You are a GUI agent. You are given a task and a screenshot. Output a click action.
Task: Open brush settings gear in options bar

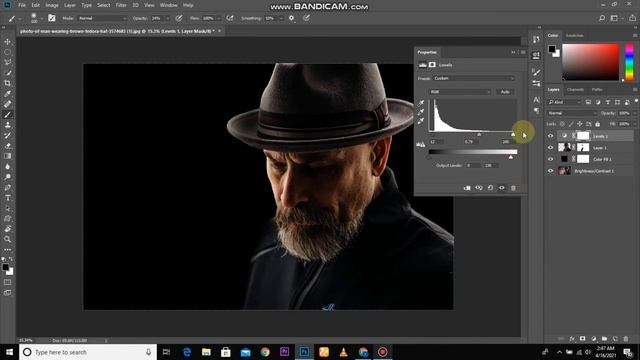click(x=291, y=18)
